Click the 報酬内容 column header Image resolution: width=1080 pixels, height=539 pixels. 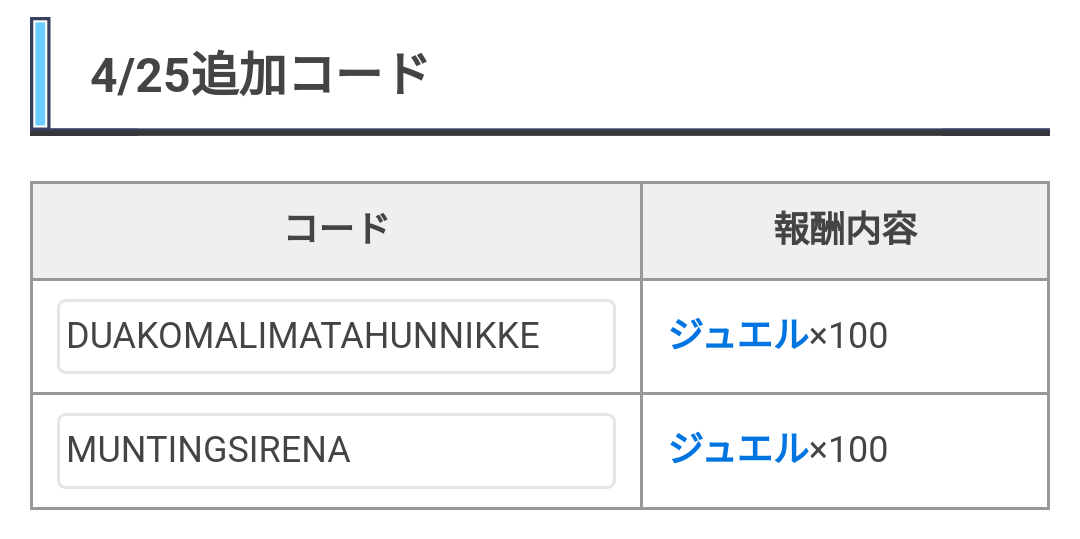(x=845, y=229)
